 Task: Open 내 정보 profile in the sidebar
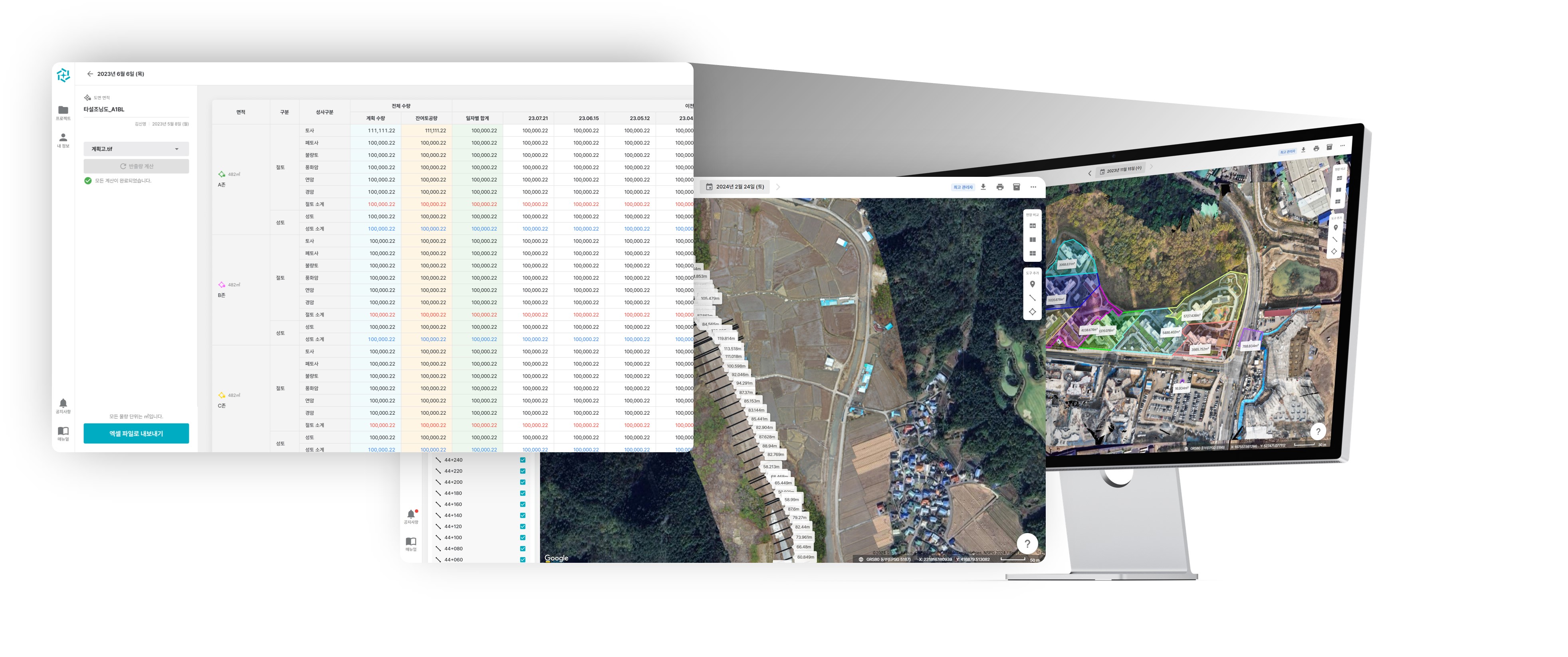[63, 141]
